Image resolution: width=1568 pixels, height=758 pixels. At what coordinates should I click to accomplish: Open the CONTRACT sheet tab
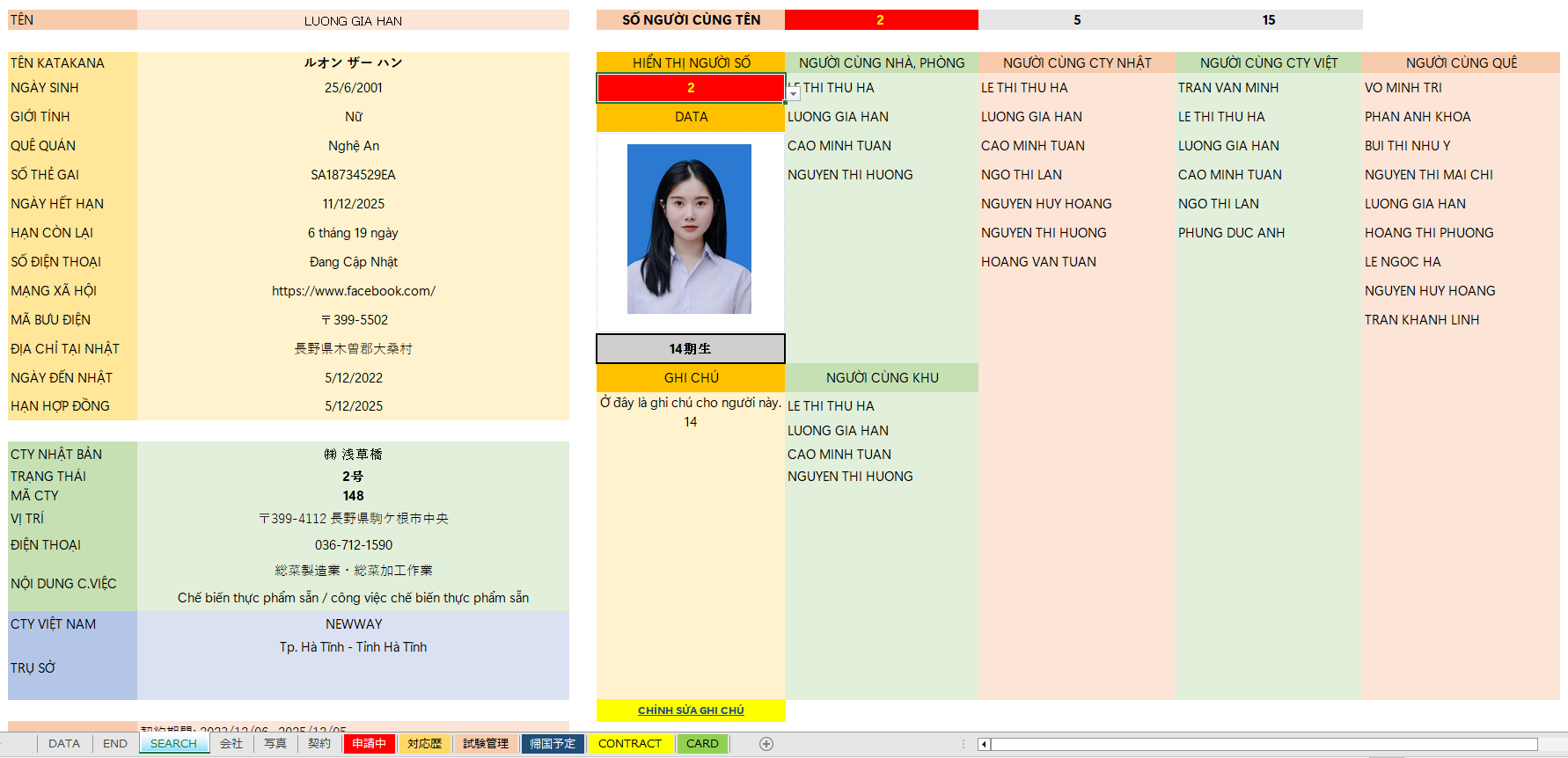pos(629,744)
